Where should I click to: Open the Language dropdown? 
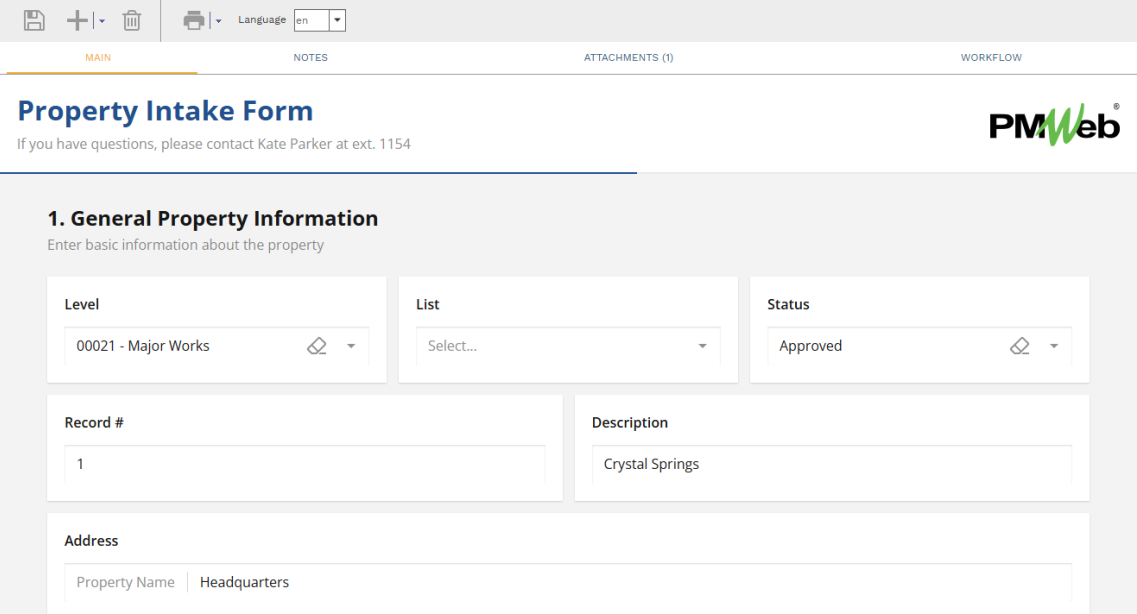click(x=337, y=20)
